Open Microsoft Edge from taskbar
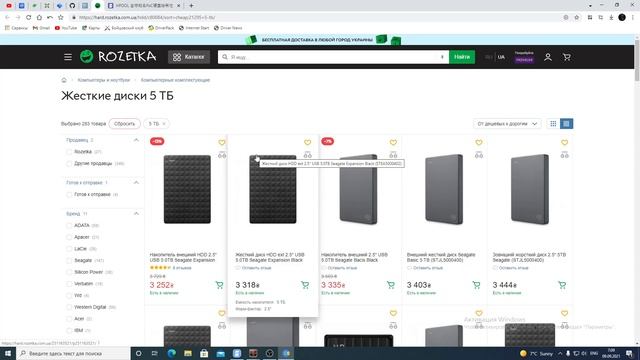This screenshot has width=640, height=360. [171, 353]
